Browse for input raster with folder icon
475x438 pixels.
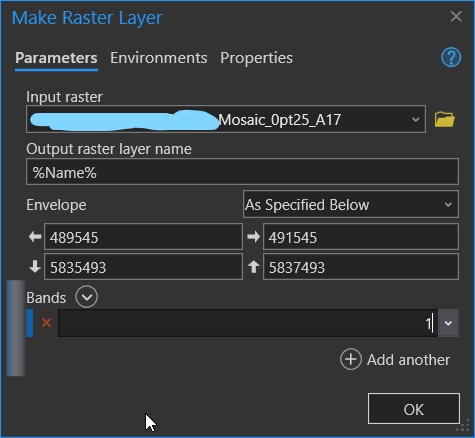(445, 119)
